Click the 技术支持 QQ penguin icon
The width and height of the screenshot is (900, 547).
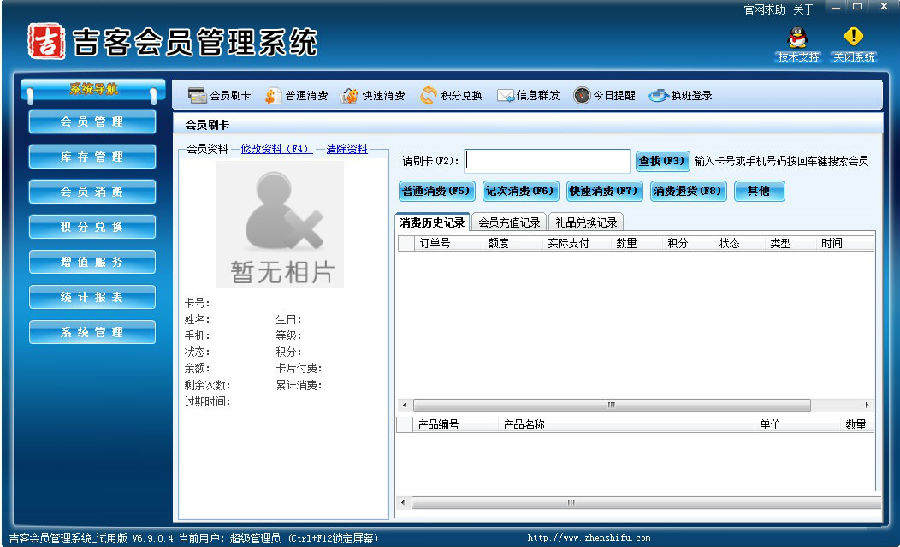tap(798, 38)
